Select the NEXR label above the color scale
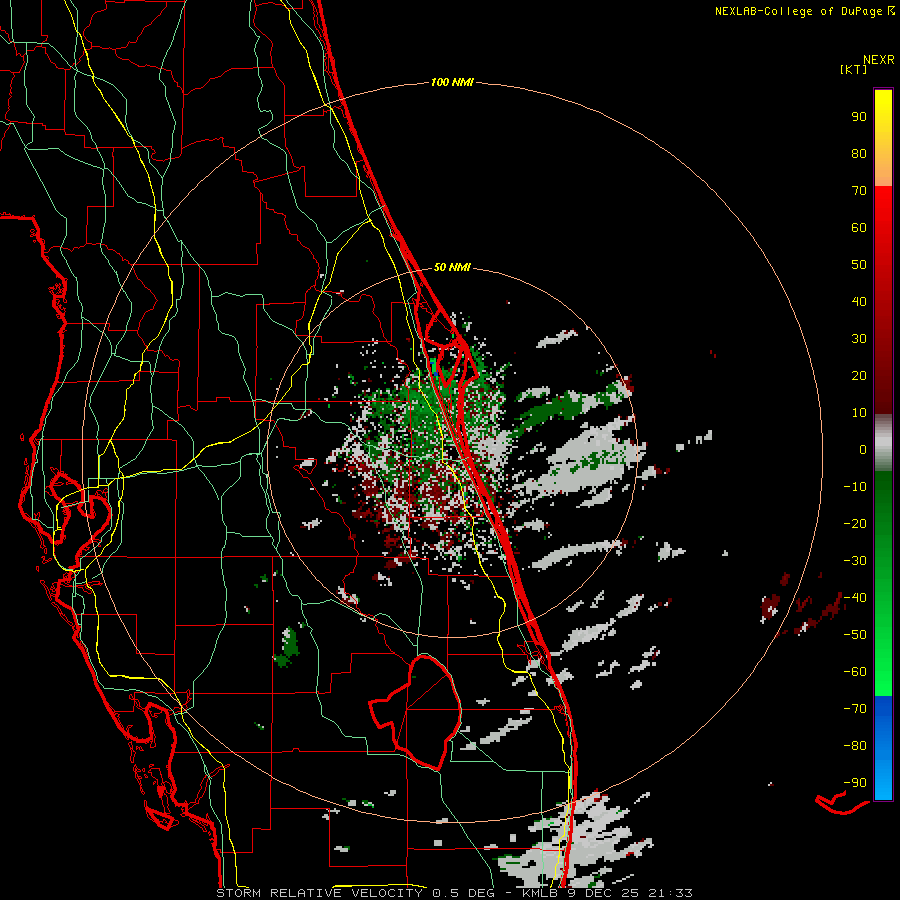900x900 pixels. point(879,60)
